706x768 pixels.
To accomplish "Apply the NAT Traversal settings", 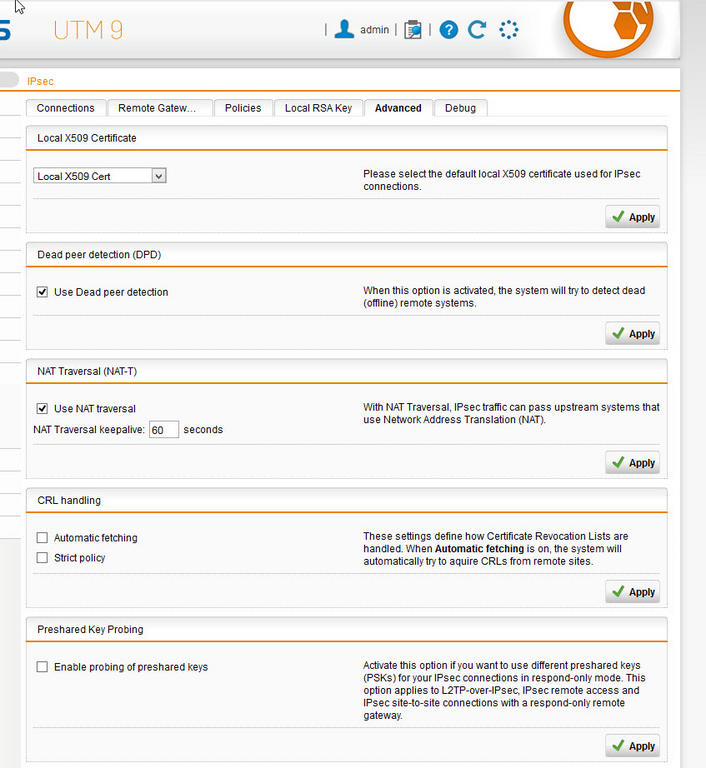I will point(633,463).
